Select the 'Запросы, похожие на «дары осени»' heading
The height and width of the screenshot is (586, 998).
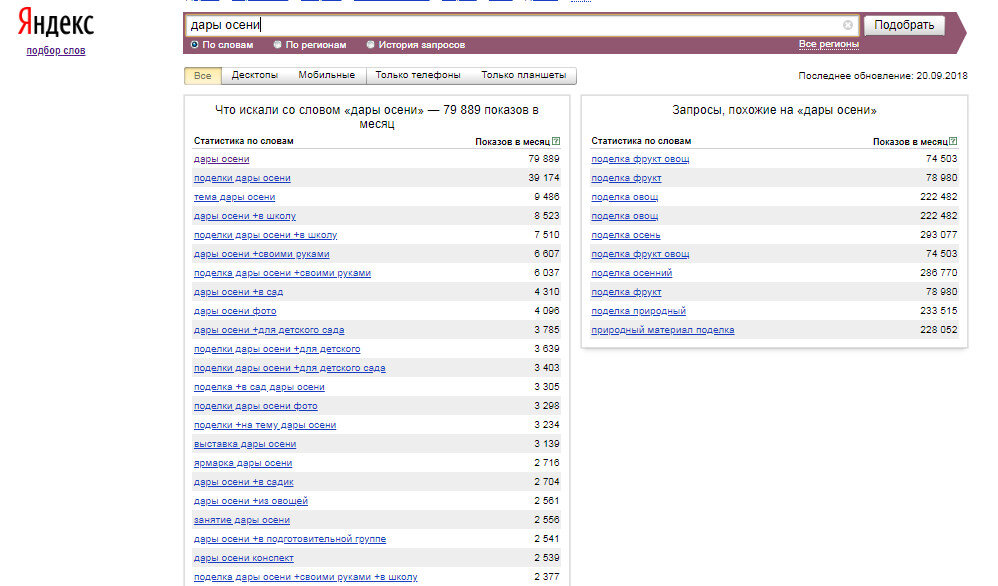pos(774,110)
